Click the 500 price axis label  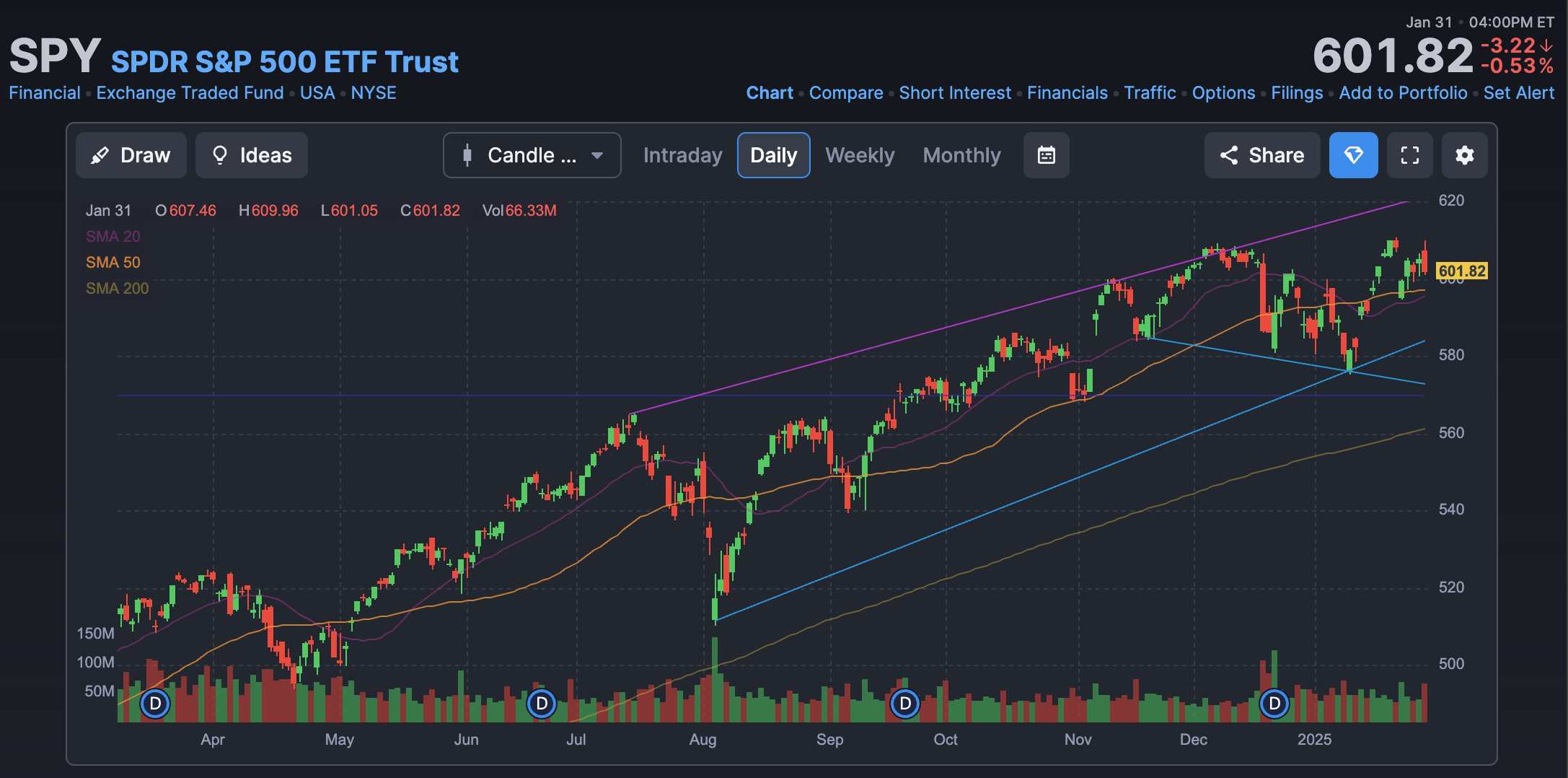point(1451,664)
